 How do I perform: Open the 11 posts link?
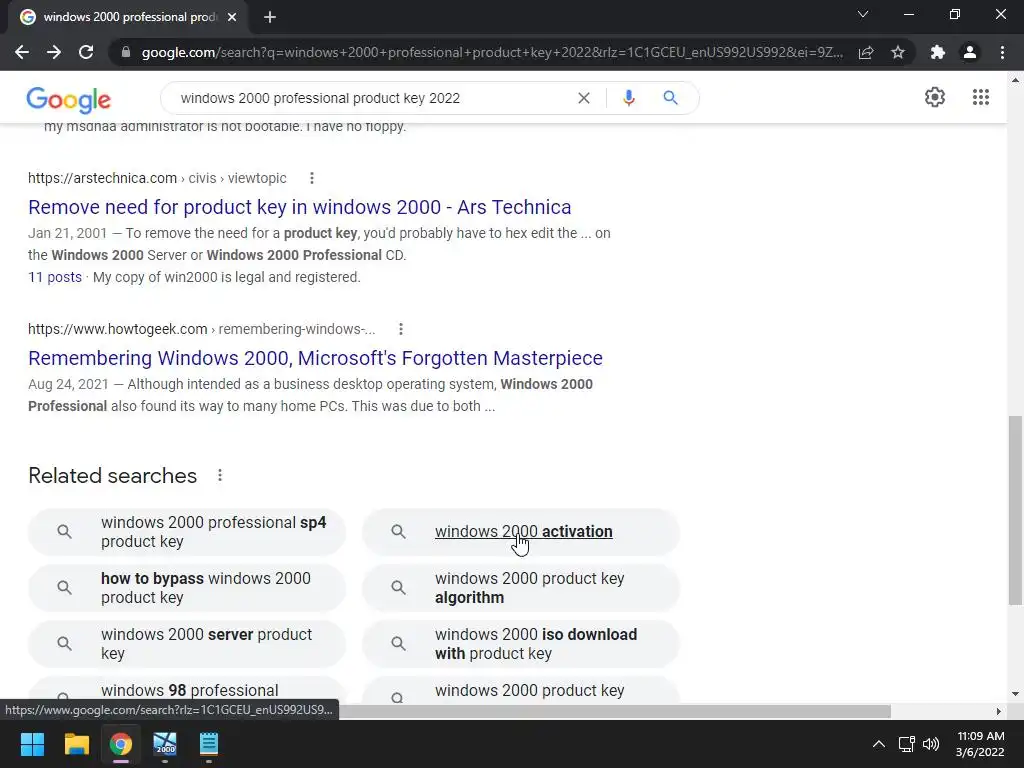point(55,277)
